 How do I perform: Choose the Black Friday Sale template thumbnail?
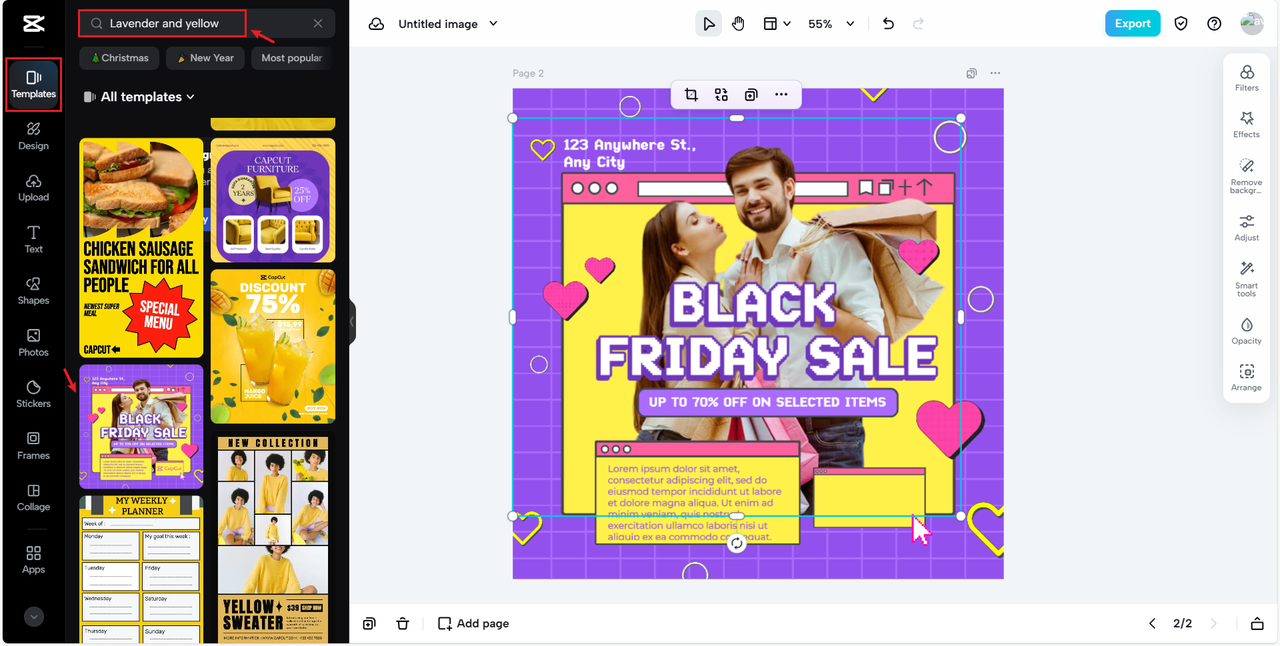141,426
